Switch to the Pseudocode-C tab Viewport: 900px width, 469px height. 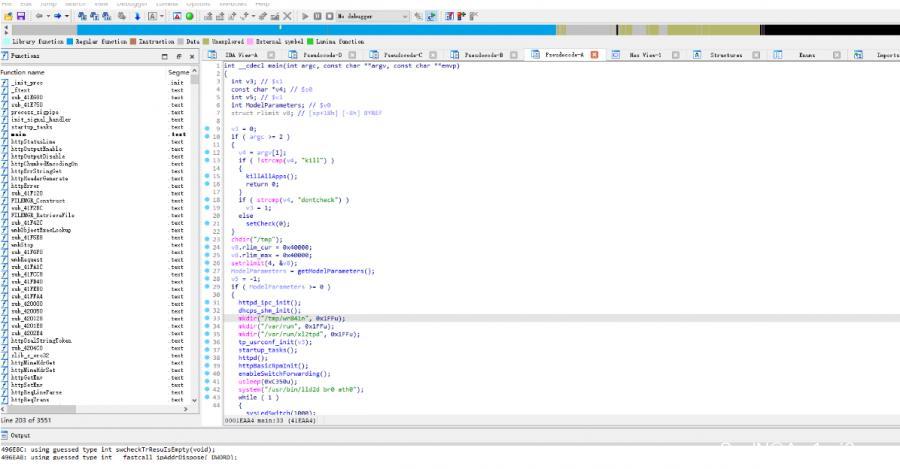point(402,55)
